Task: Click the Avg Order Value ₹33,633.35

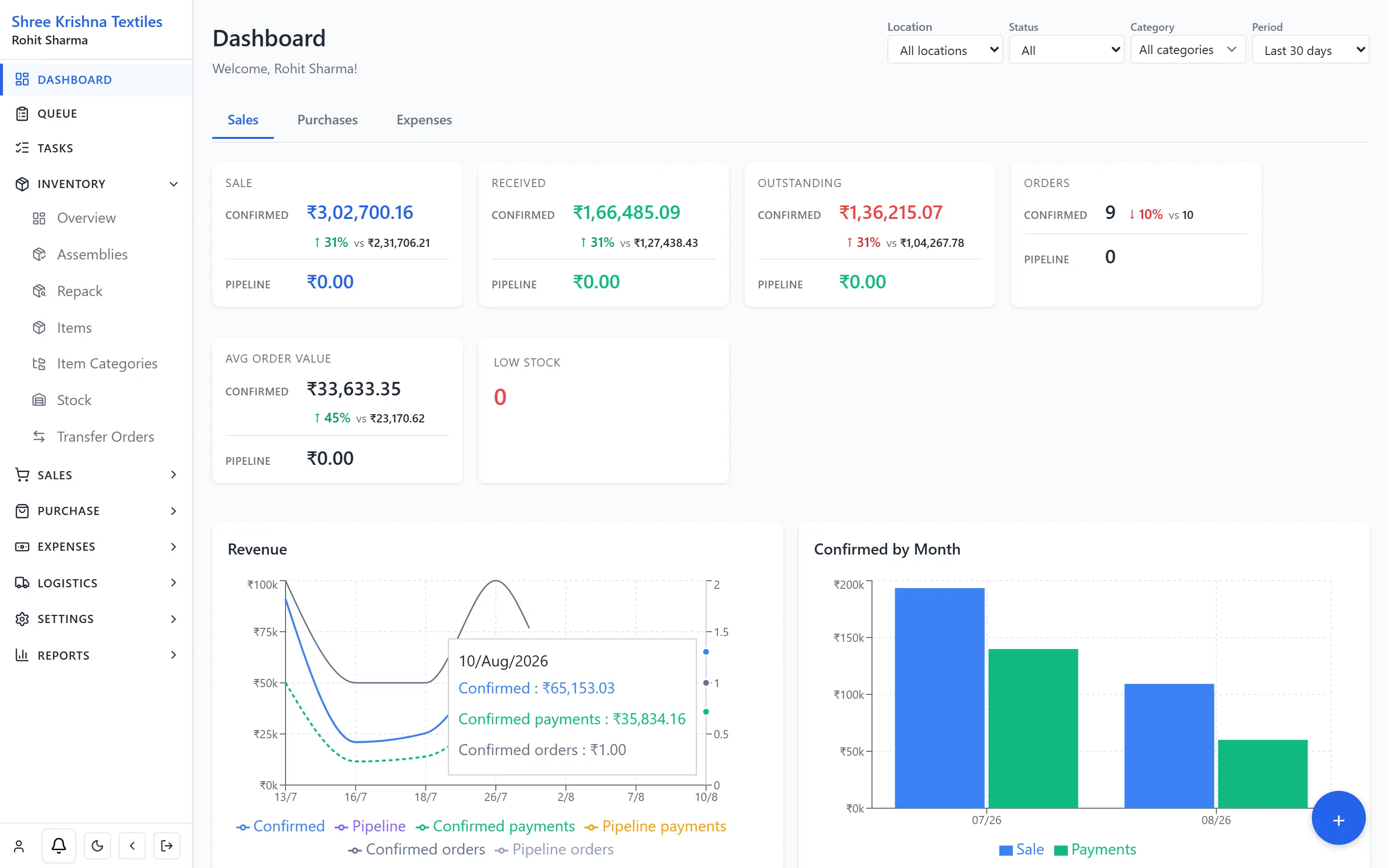Action: (354, 389)
